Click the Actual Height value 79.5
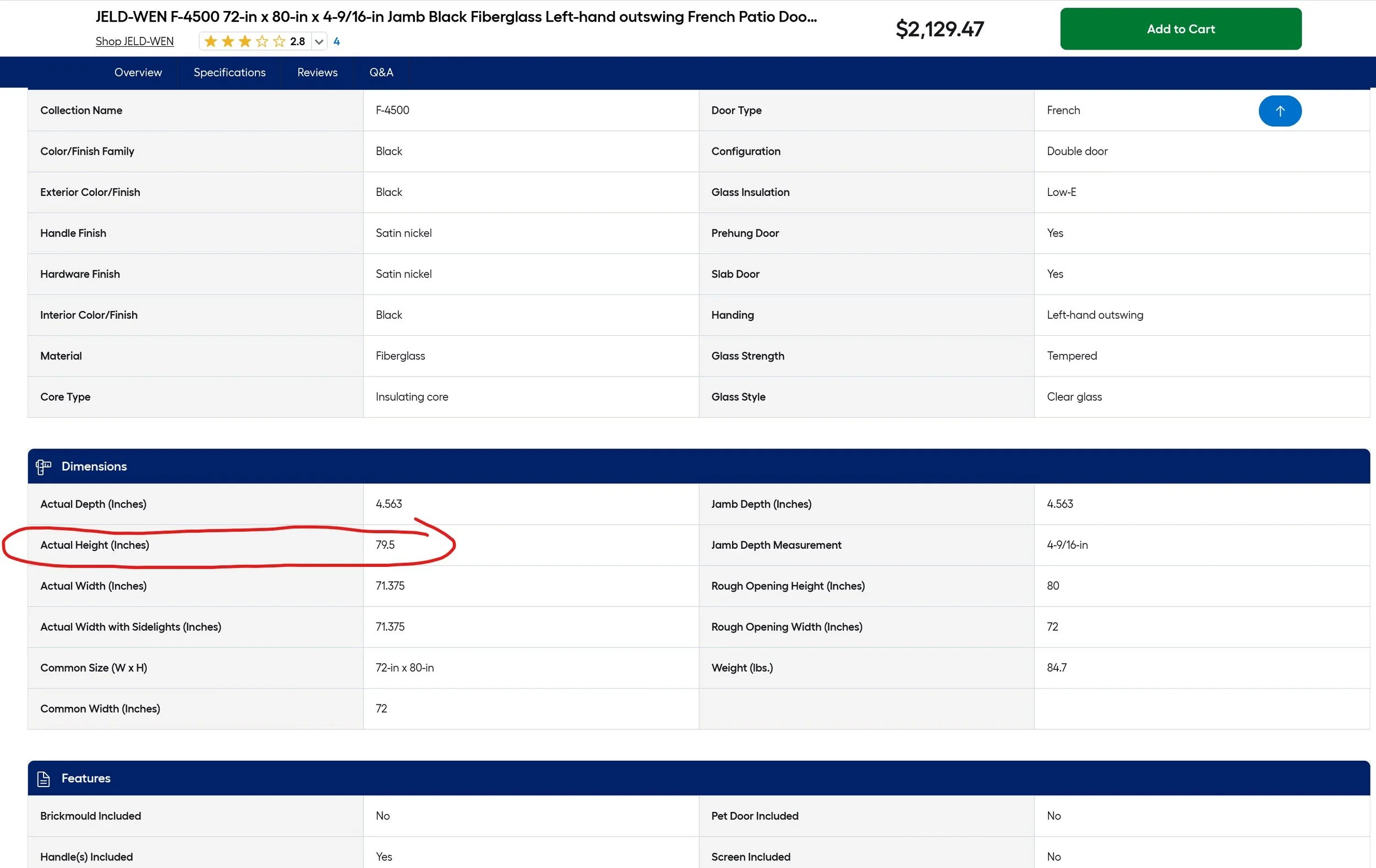Image resolution: width=1376 pixels, height=868 pixels. coord(385,545)
